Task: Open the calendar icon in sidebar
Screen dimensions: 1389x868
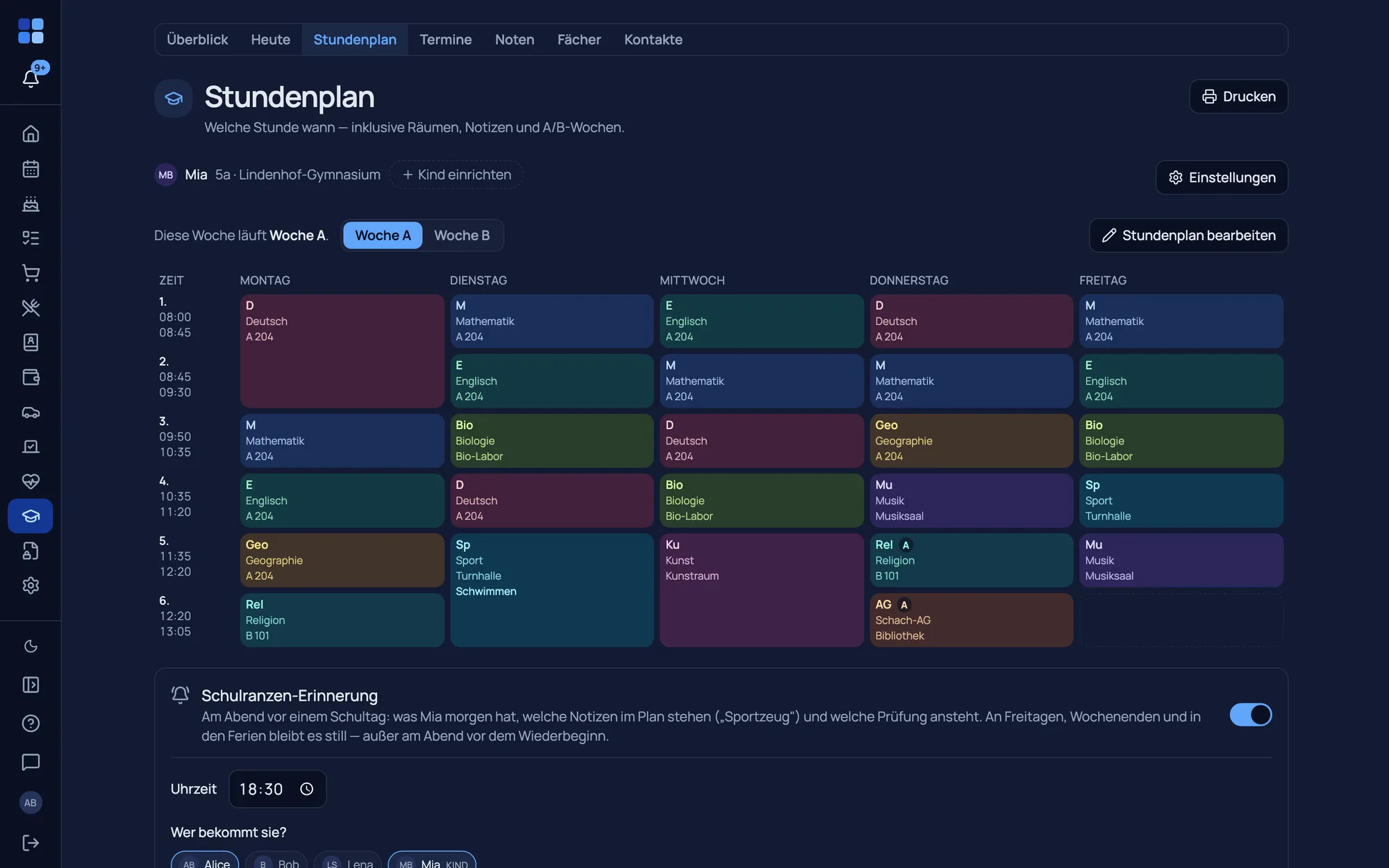Action: (x=31, y=169)
